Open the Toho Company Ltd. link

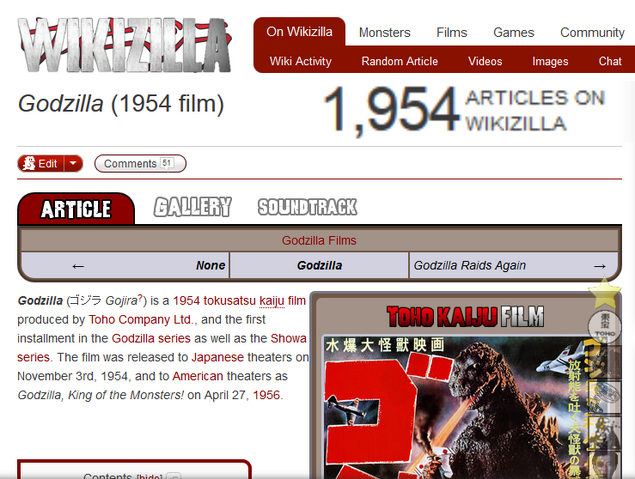[x=141, y=319]
